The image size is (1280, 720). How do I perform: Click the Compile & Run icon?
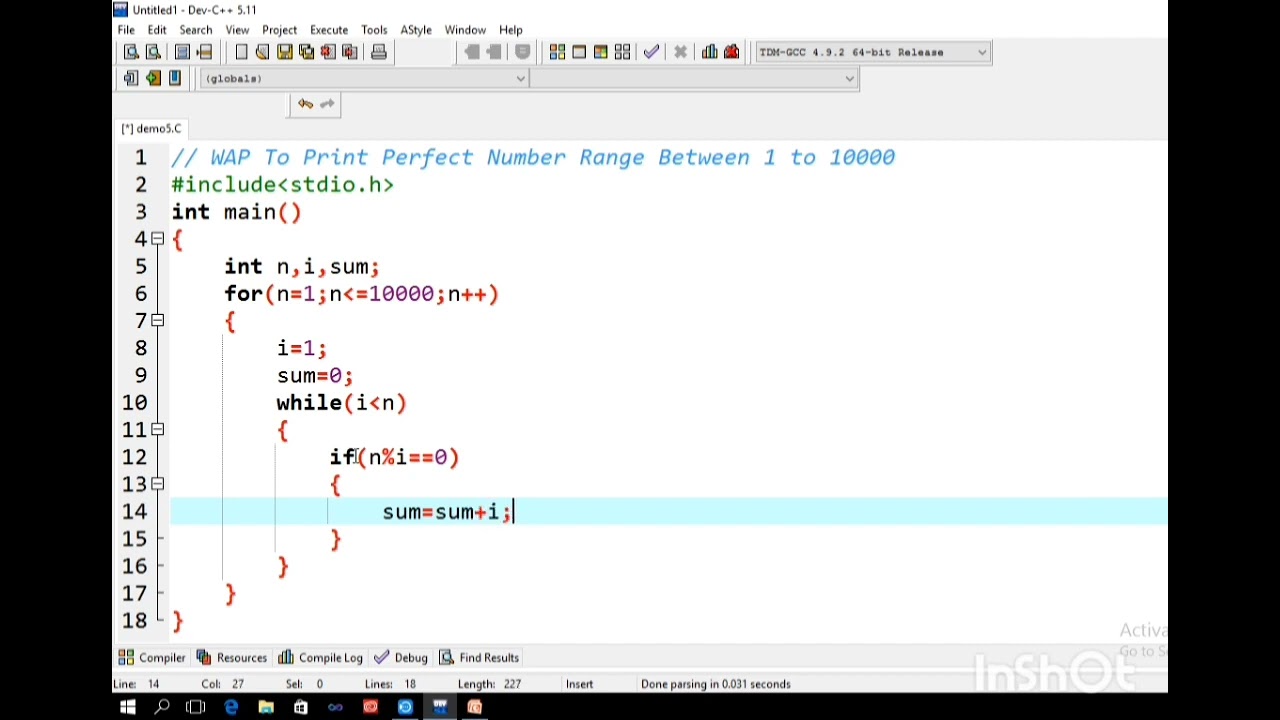(x=601, y=52)
